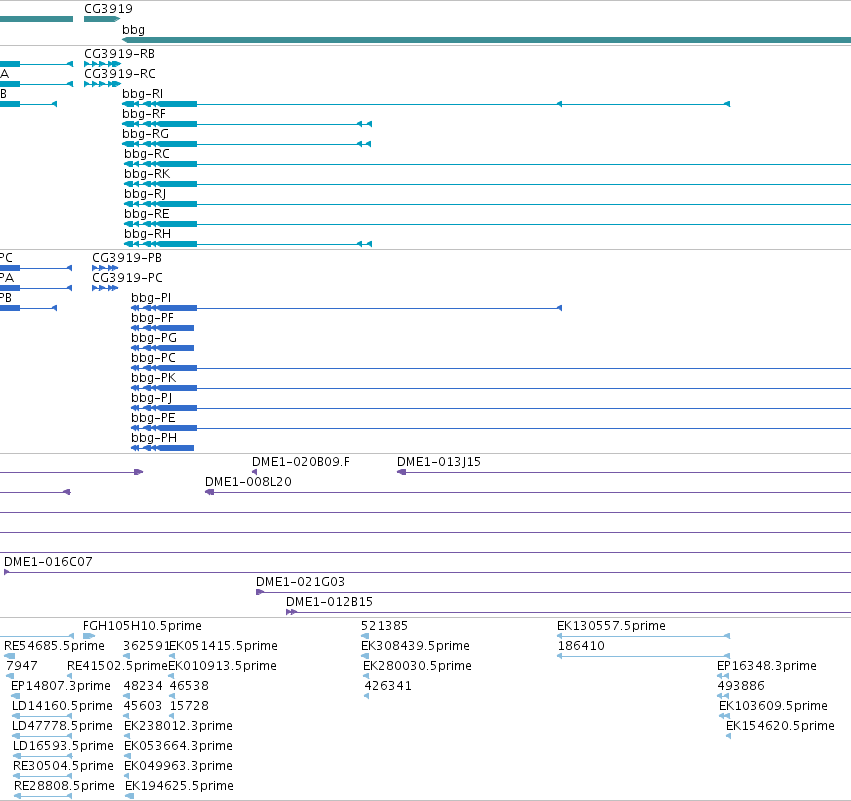
Task: Click the EK051415.5prime EST label
Action: coord(224,646)
